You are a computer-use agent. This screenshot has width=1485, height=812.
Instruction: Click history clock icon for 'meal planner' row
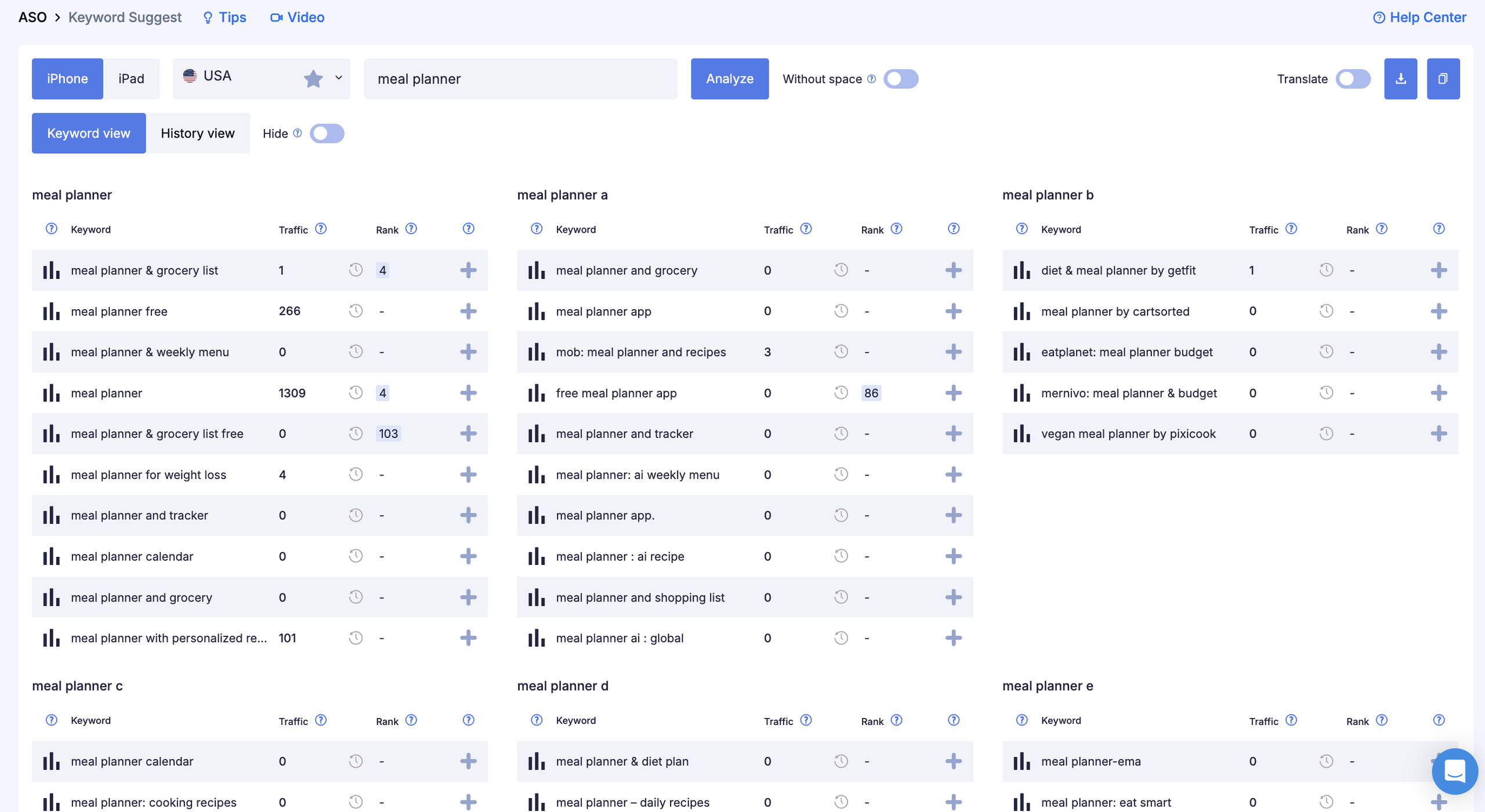coord(356,393)
